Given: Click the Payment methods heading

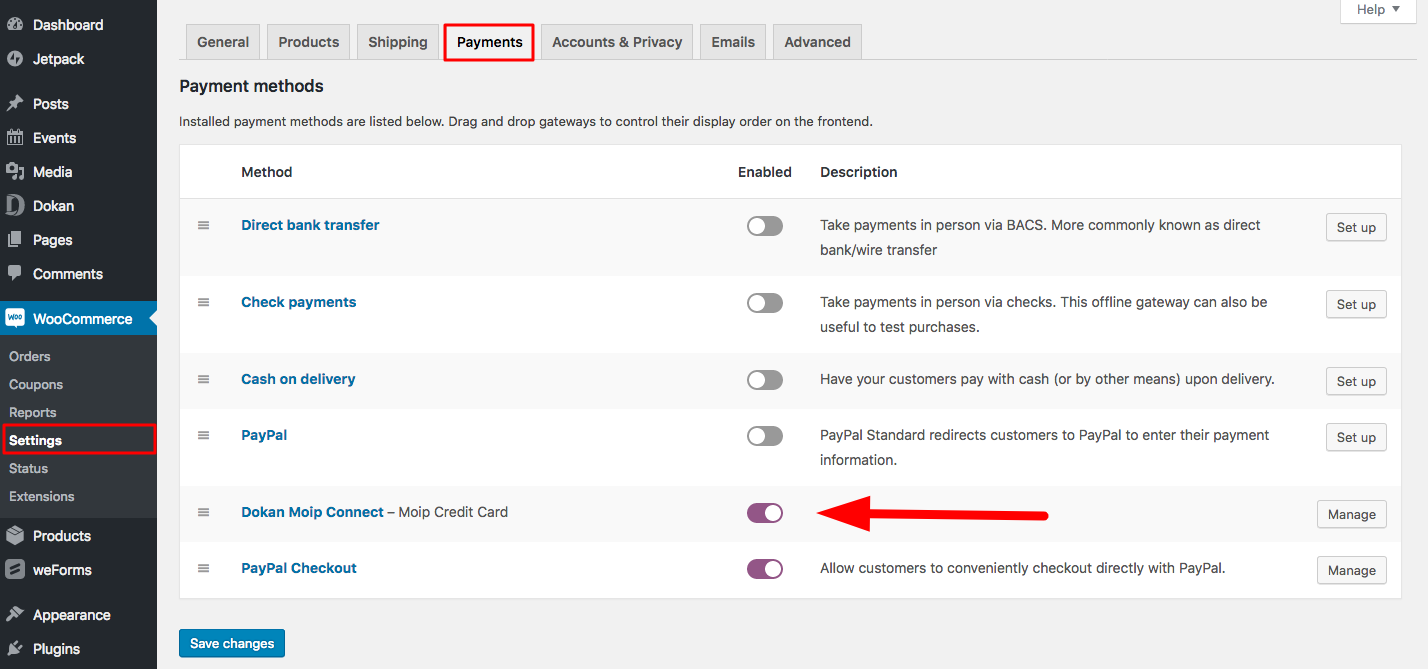Looking at the screenshot, I should (252, 86).
